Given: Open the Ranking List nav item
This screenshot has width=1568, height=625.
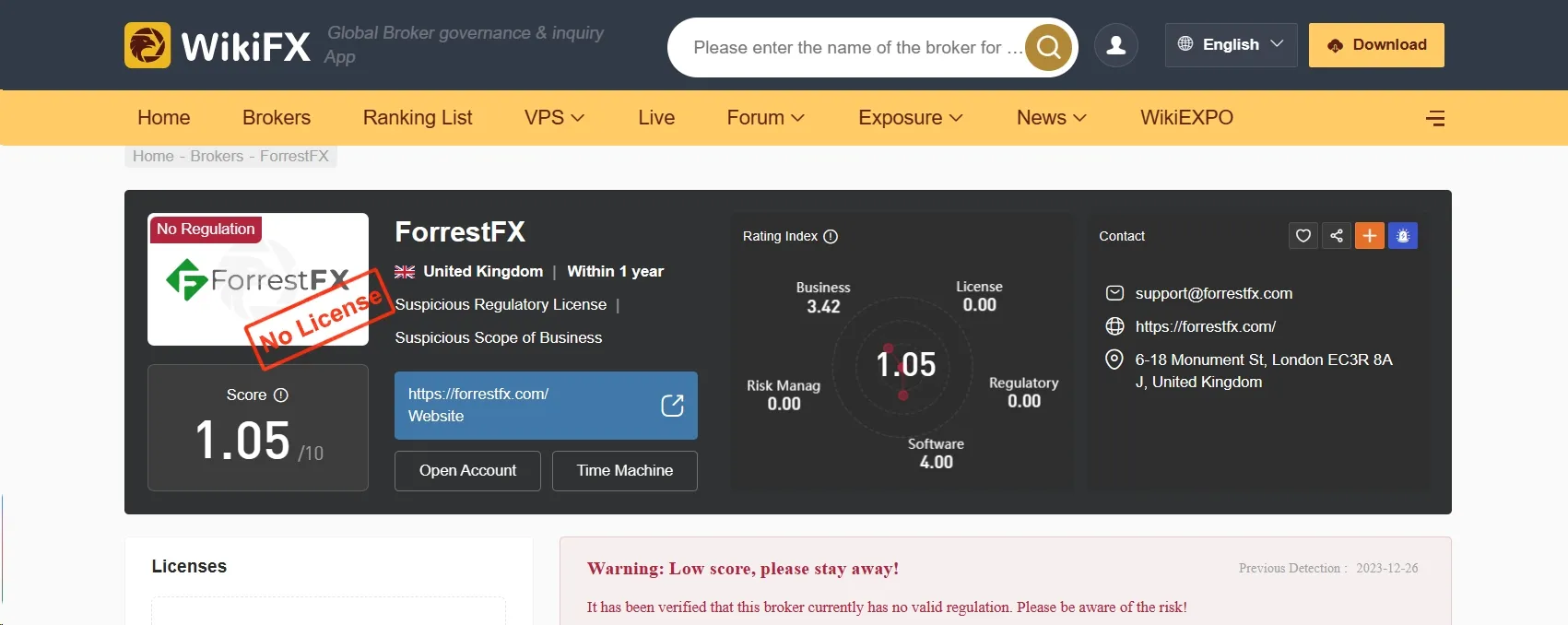Looking at the screenshot, I should click(418, 118).
